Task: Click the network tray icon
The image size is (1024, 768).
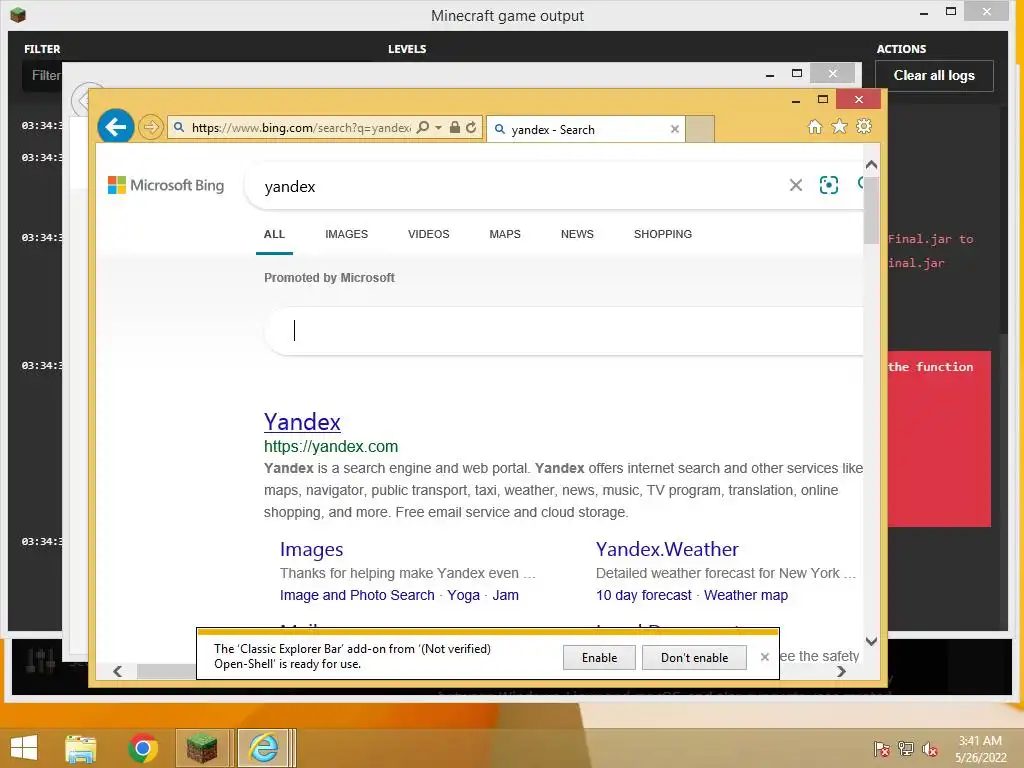Action: pyautogui.click(x=906, y=748)
